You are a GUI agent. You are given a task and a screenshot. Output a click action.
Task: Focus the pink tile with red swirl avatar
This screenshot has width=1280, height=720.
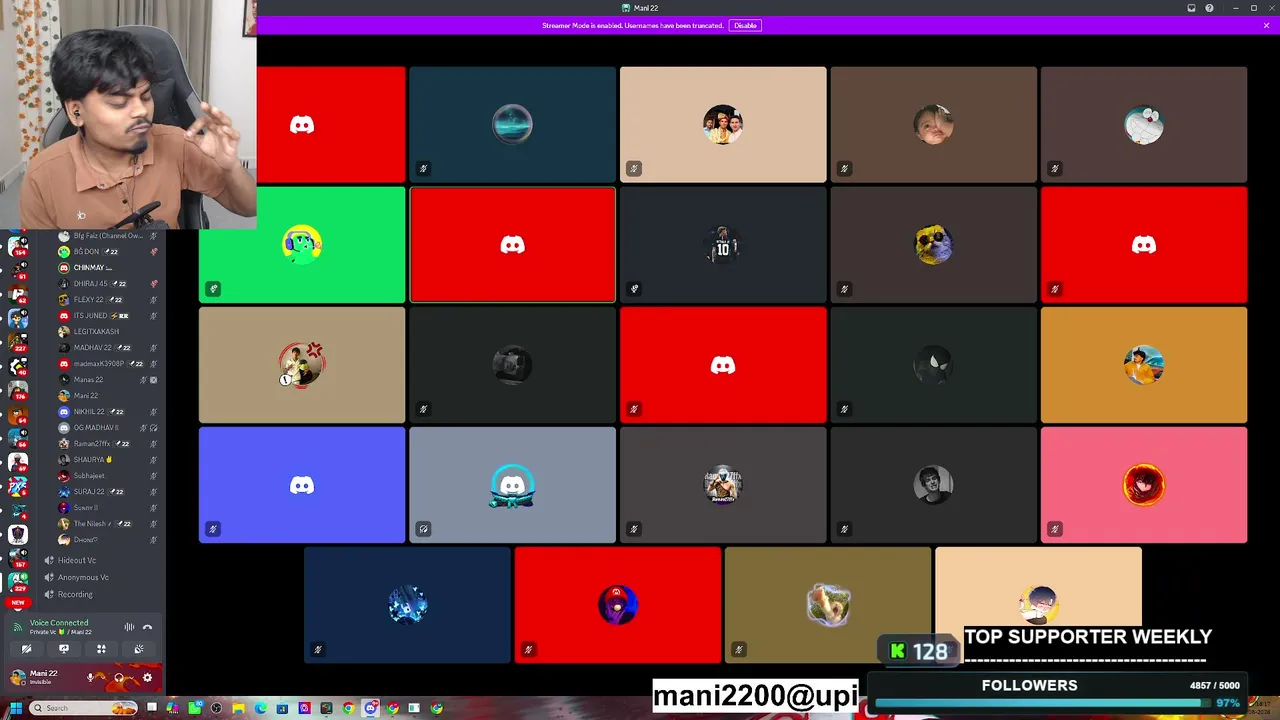pyautogui.click(x=1144, y=485)
